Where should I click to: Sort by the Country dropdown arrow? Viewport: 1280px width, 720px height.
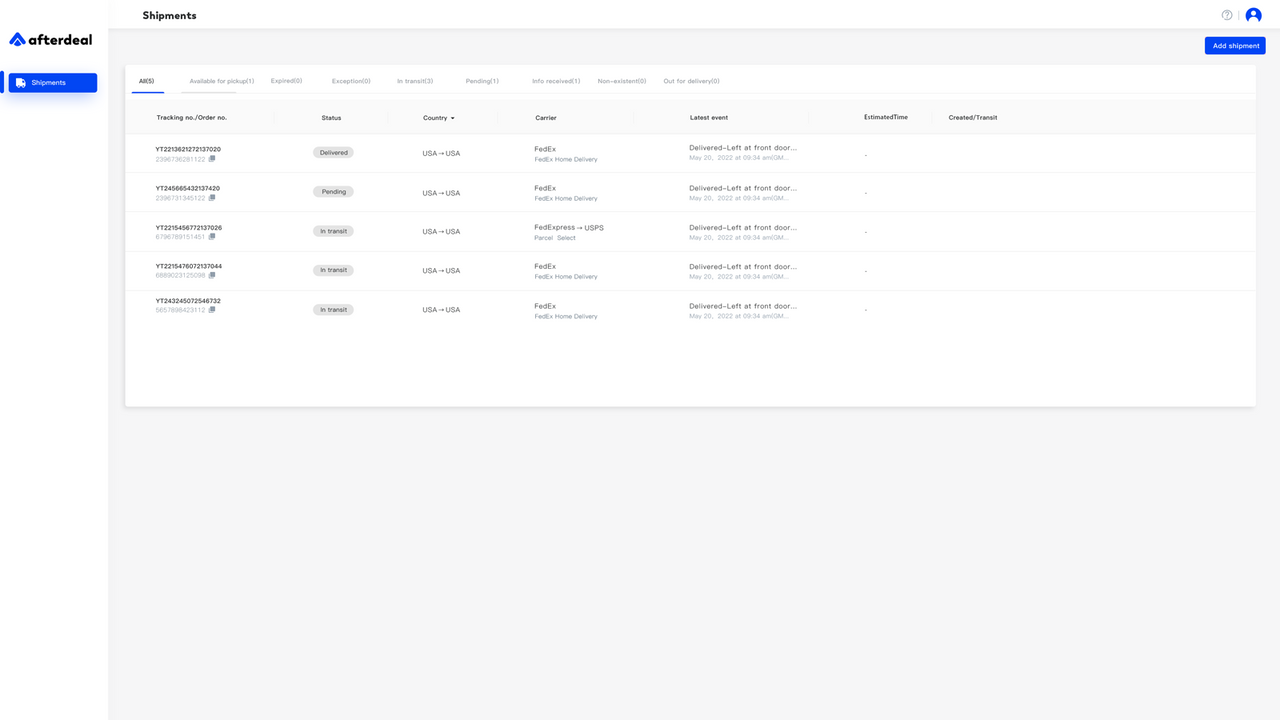pyautogui.click(x=452, y=118)
